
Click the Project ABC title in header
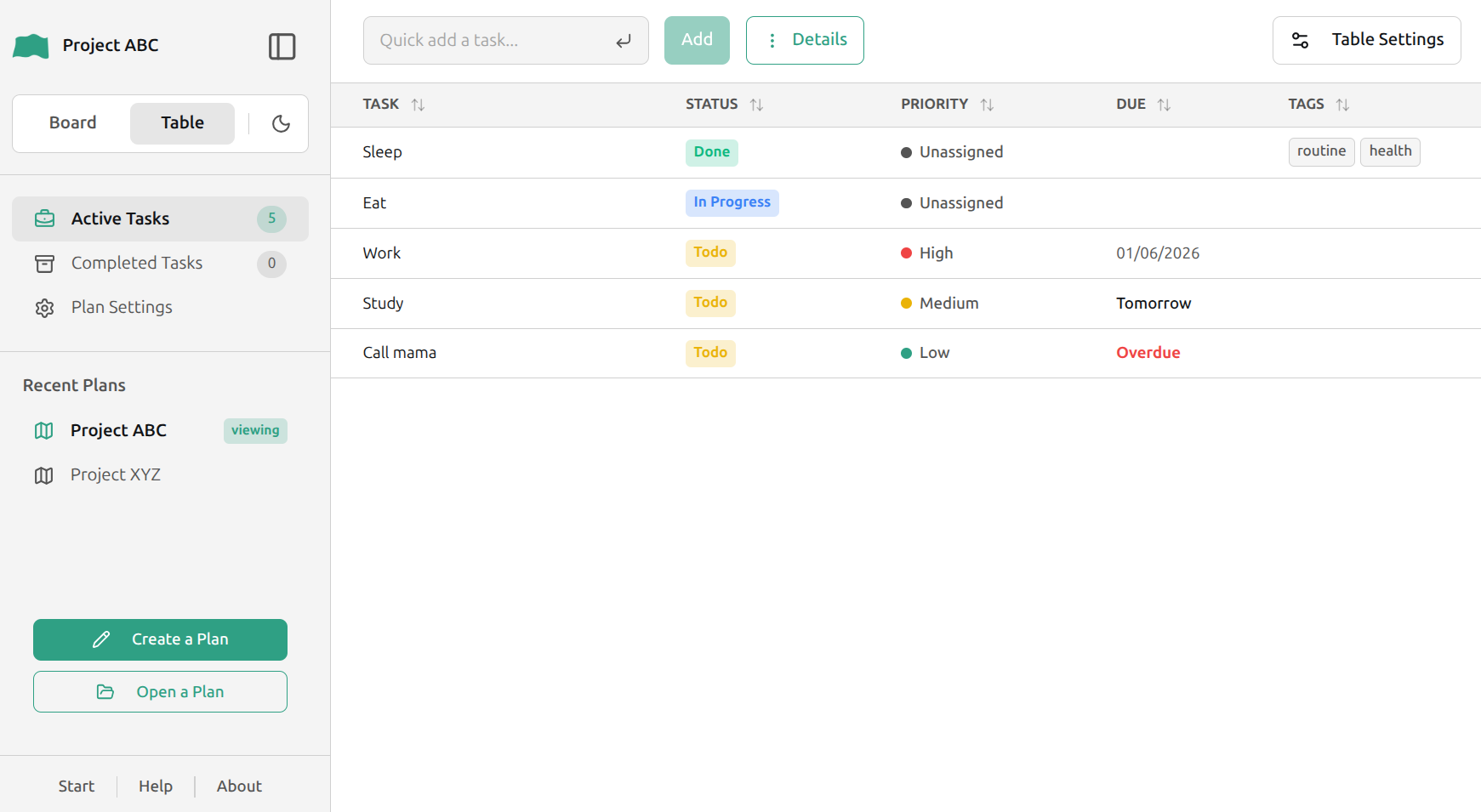[x=111, y=46]
